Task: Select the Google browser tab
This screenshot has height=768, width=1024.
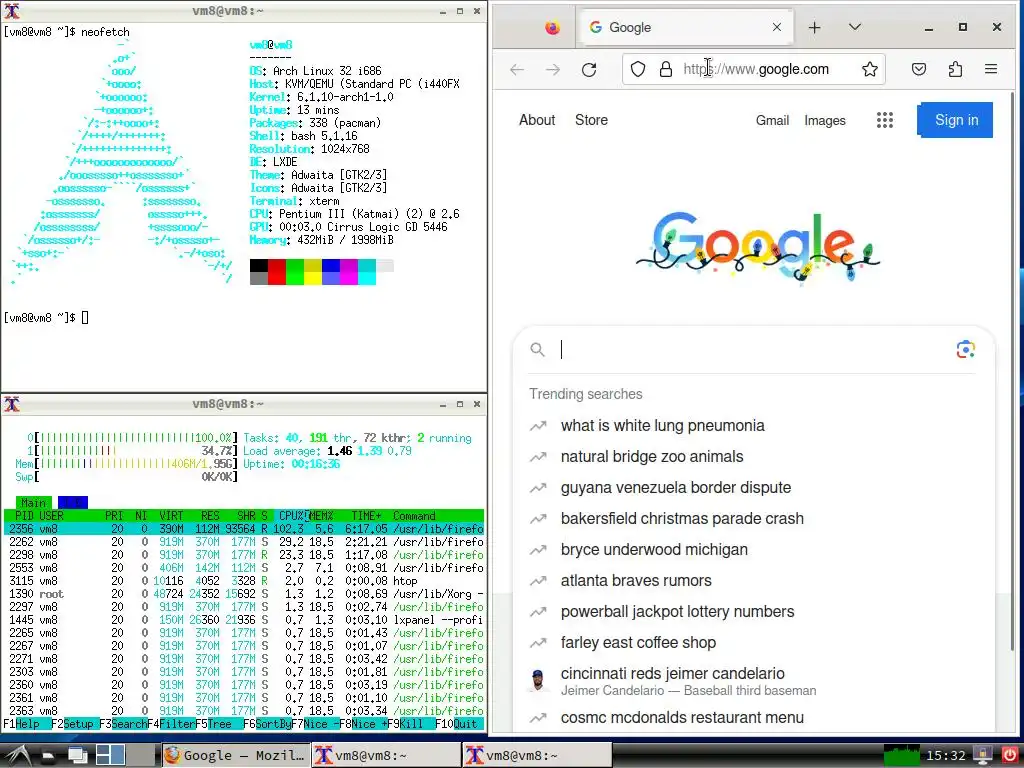Action: pyautogui.click(x=685, y=27)
